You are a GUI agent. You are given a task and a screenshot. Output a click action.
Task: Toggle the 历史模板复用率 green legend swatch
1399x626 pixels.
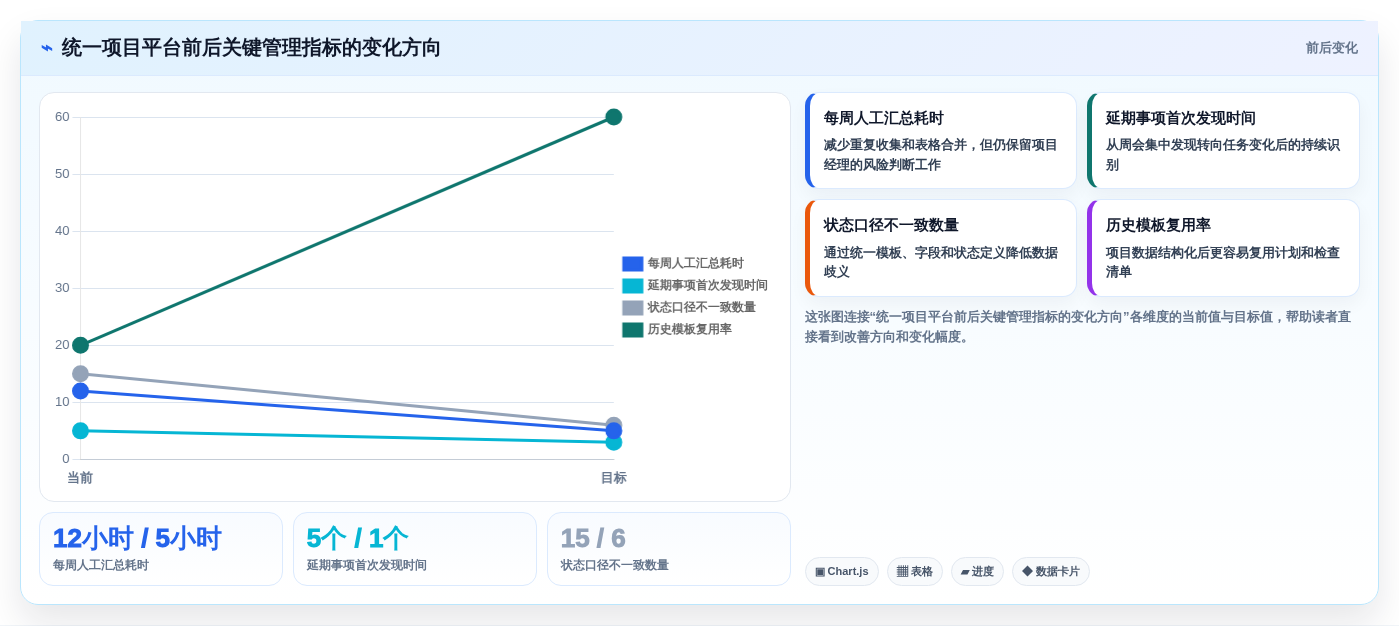click(632, 330)
